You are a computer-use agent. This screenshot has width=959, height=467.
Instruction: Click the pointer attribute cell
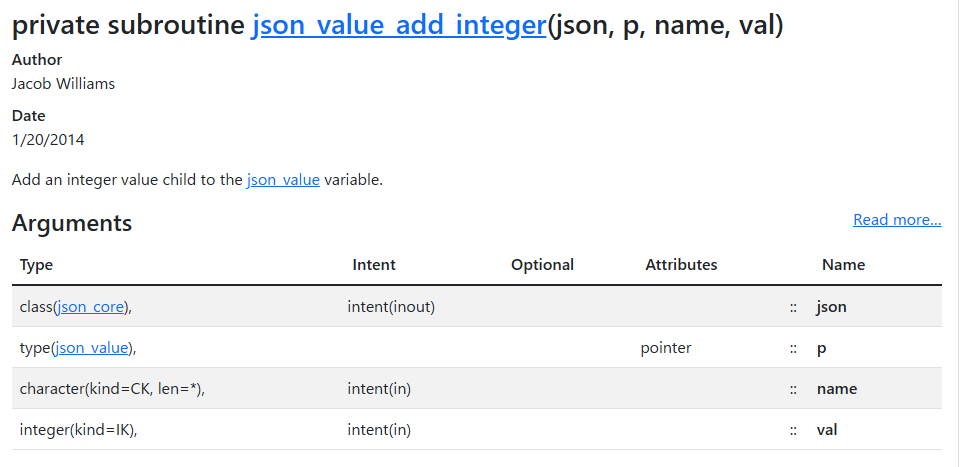pos(666,348)
